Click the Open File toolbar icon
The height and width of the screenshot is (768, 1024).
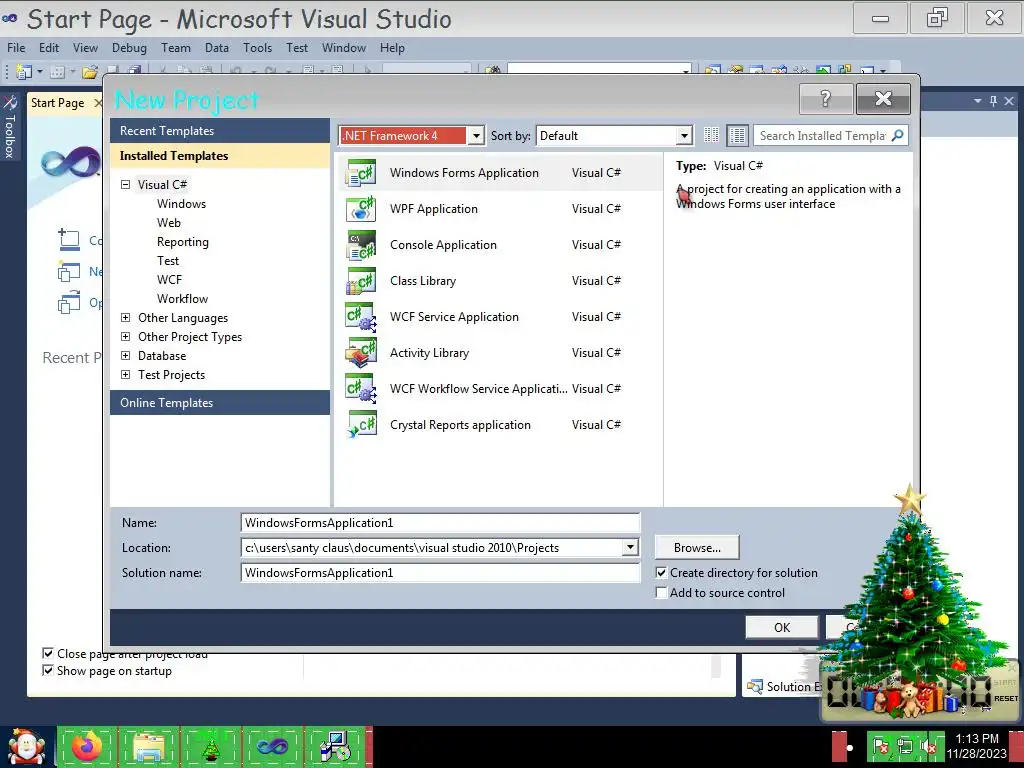point(90,71)
